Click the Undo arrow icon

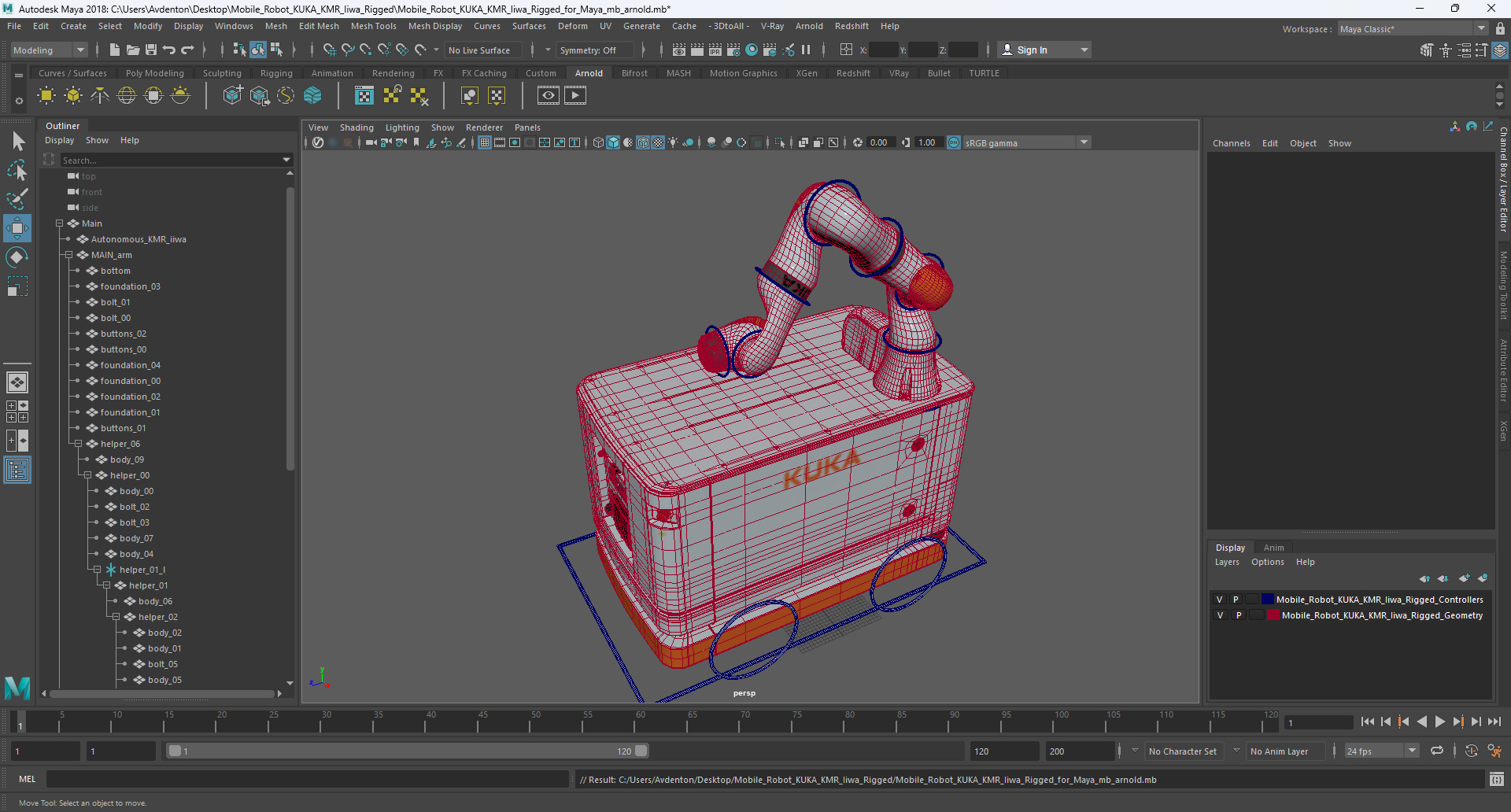click(x=169, y=50)
